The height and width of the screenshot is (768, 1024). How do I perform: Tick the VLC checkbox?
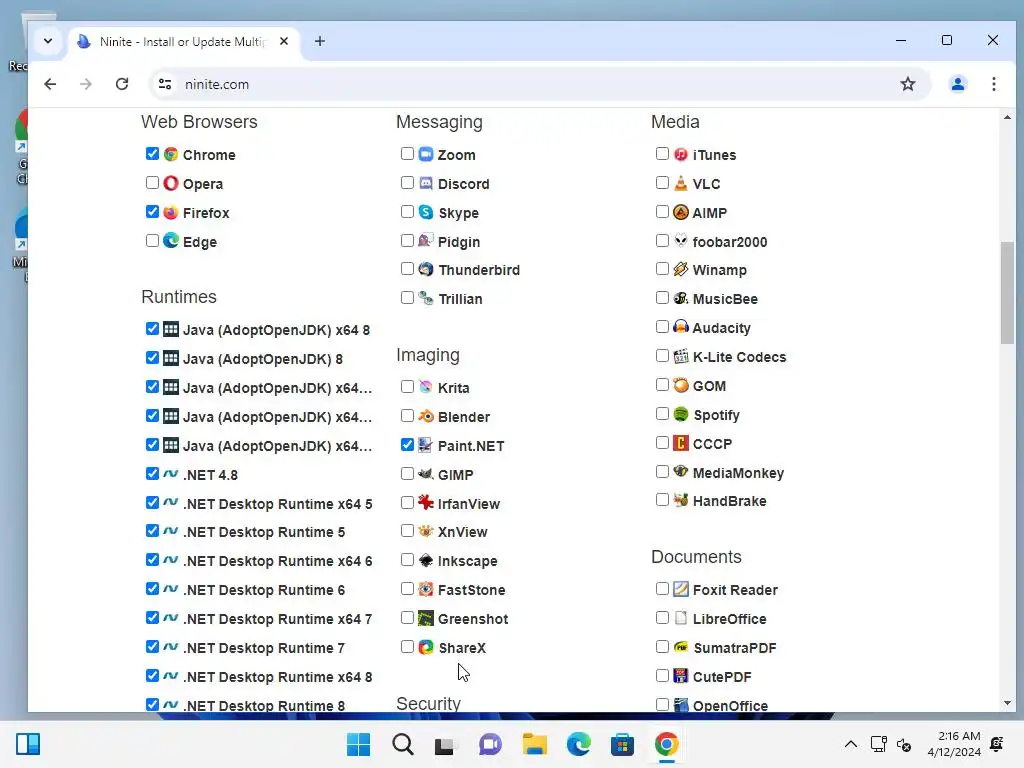[662, 182]
